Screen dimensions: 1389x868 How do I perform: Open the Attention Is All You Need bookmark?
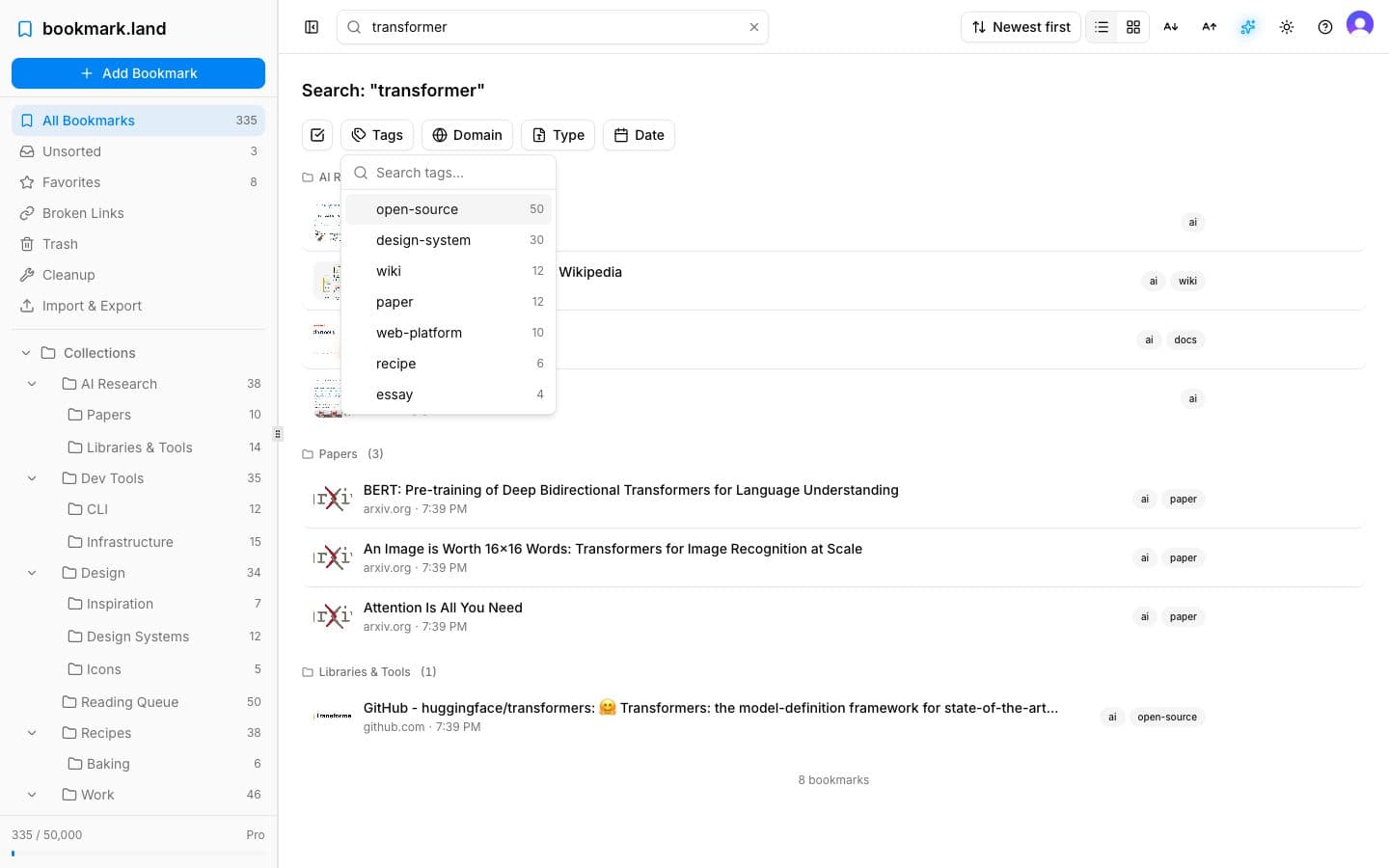443,608
